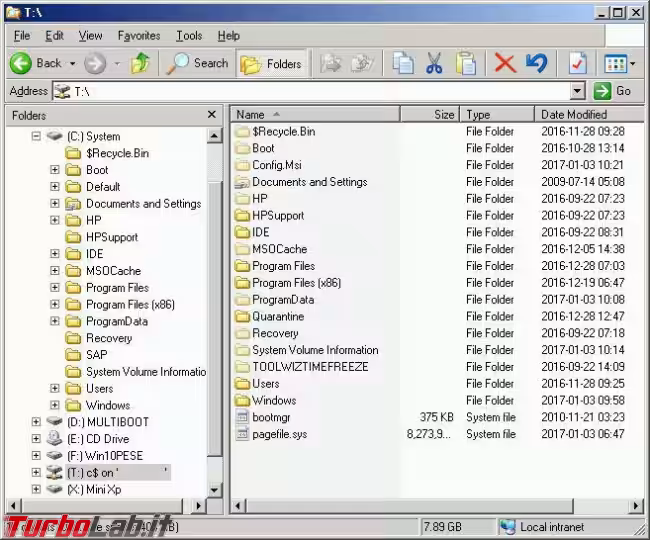This screenshot has width=650, height=540.
Task: Click the grey Forward arrow button
Action: (x=95, y=63)
